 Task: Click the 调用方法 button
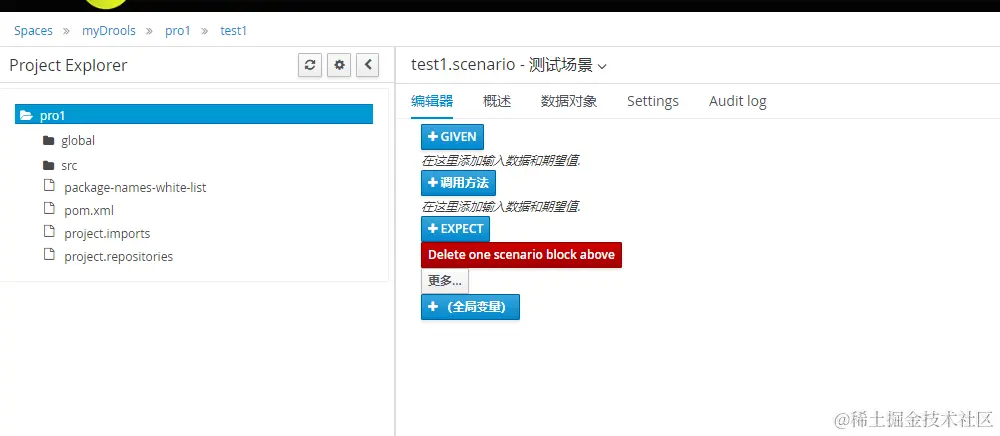(x=458, y=183)
